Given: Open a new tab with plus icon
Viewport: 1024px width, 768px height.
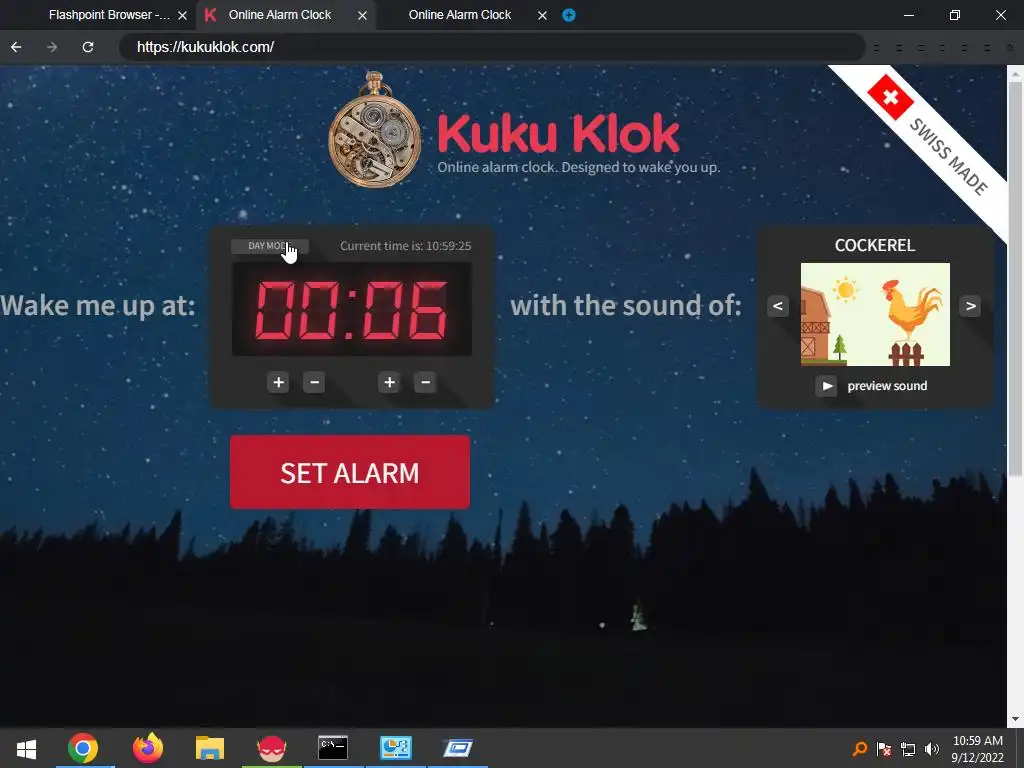Looking at the screenshot, I should click(x=569, y=15).
